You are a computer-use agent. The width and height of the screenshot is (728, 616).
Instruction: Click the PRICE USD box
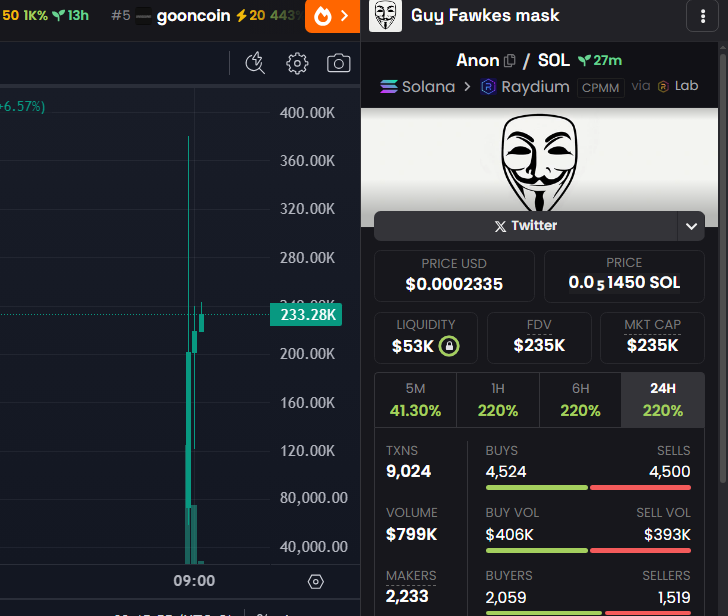[x=454, y=276]
